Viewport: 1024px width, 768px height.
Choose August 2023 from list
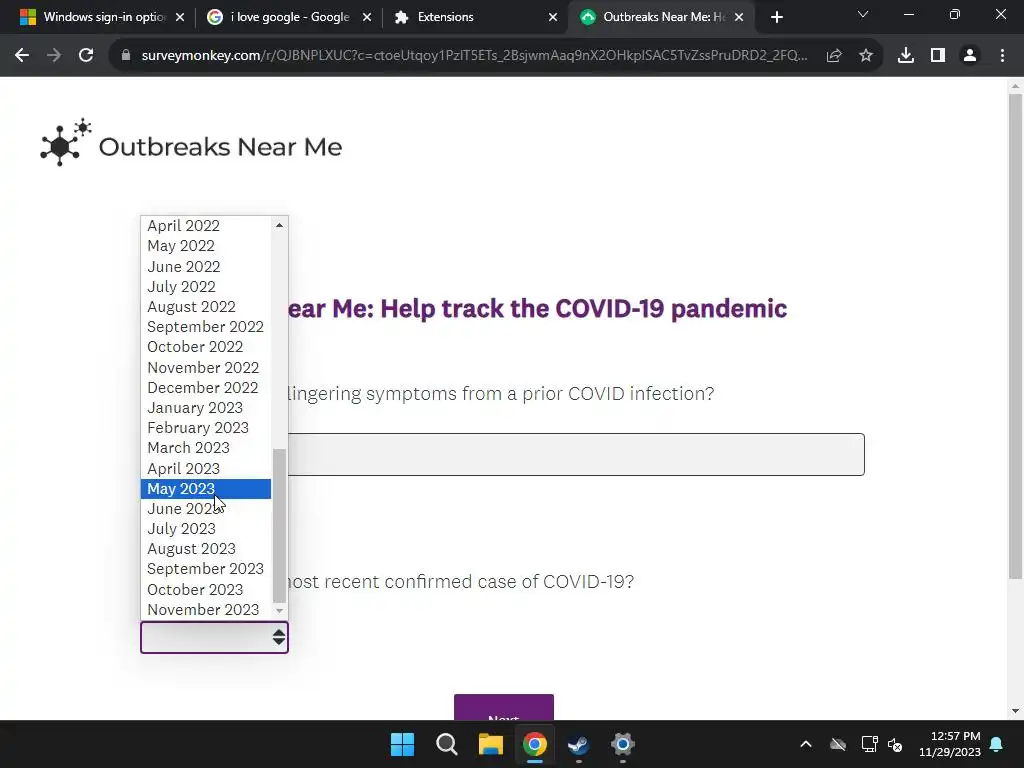[206, 549]
